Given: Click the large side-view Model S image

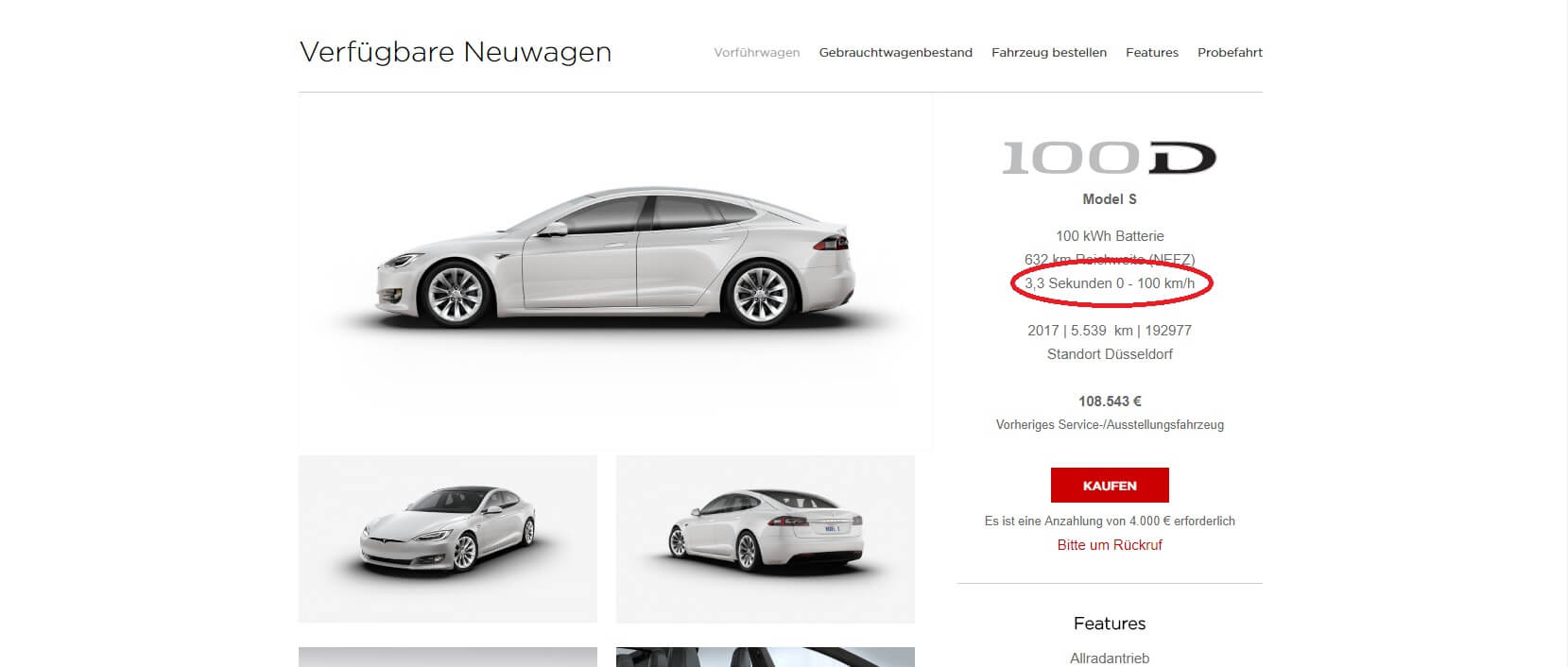Looking at the screenshot, I should 614,269.
